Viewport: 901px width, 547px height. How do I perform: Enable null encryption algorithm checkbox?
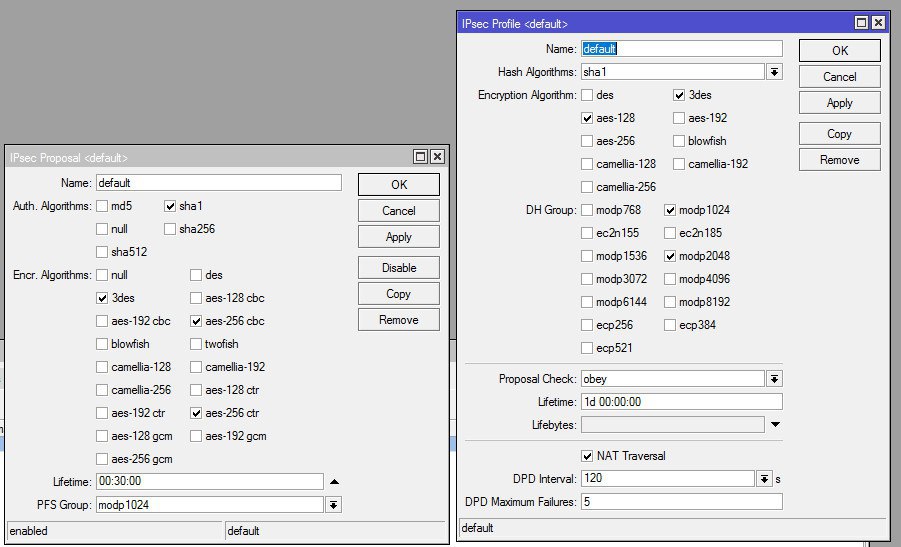tap(102, 275)
